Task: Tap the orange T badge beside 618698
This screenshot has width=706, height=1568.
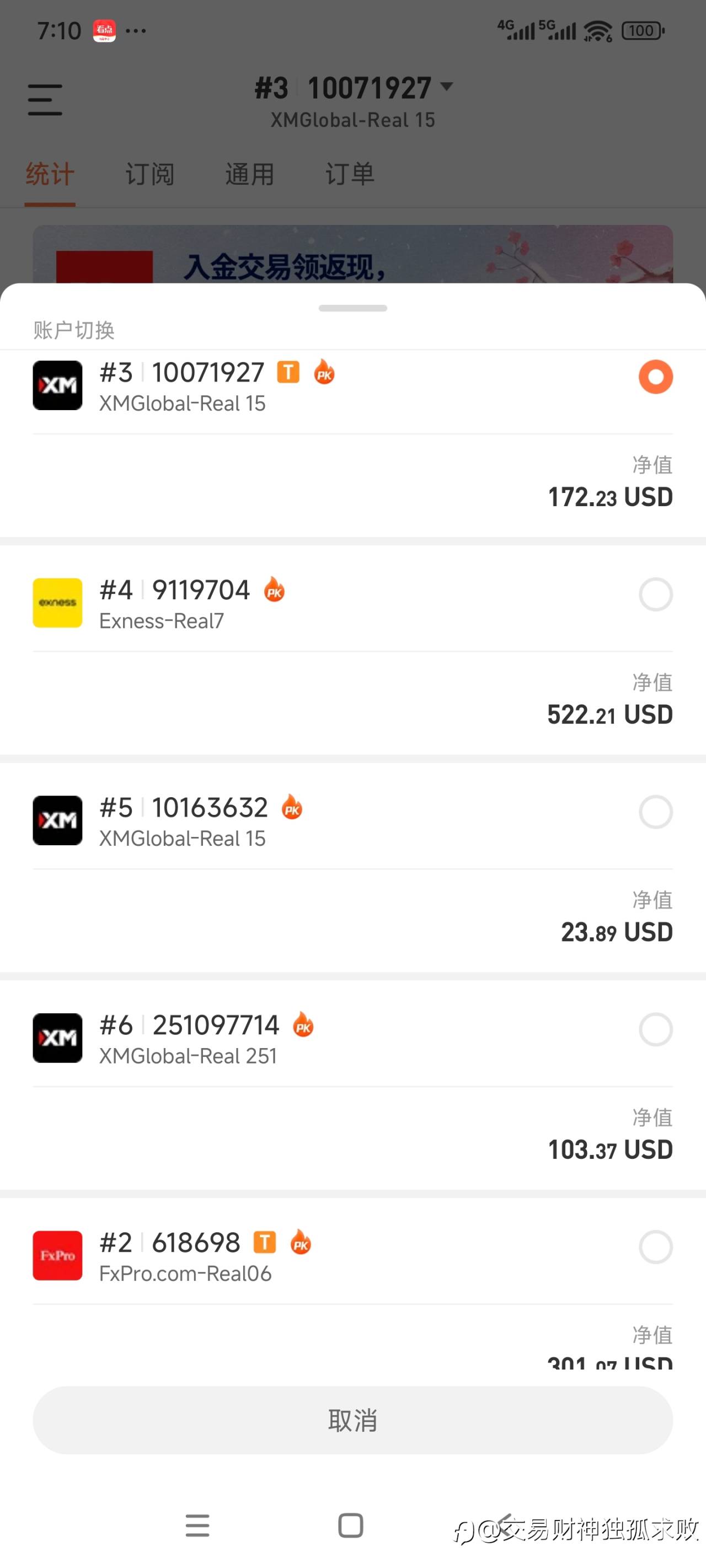Action: pos(264,1242)
